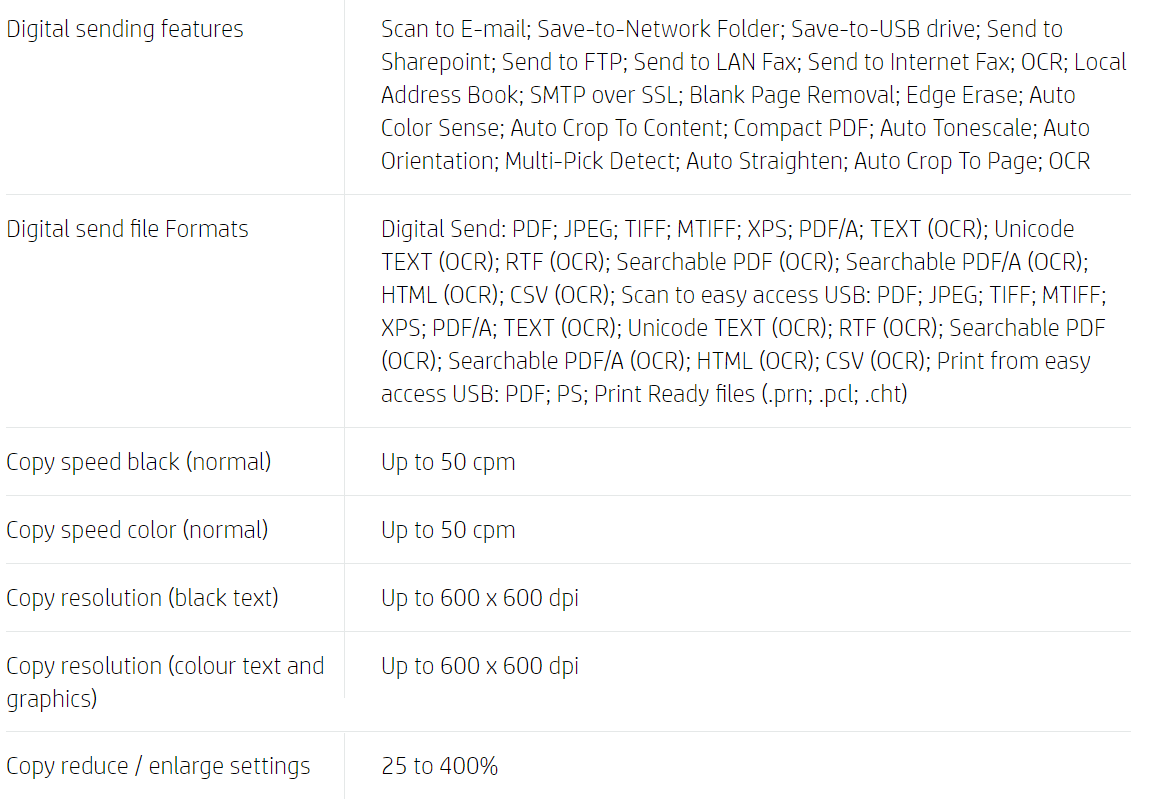Image resolution: width=1151 pixels, height=804 pixels.
Task: Click the copy speed black "Up to 50 cpm" value
Action: coord(448,462)
